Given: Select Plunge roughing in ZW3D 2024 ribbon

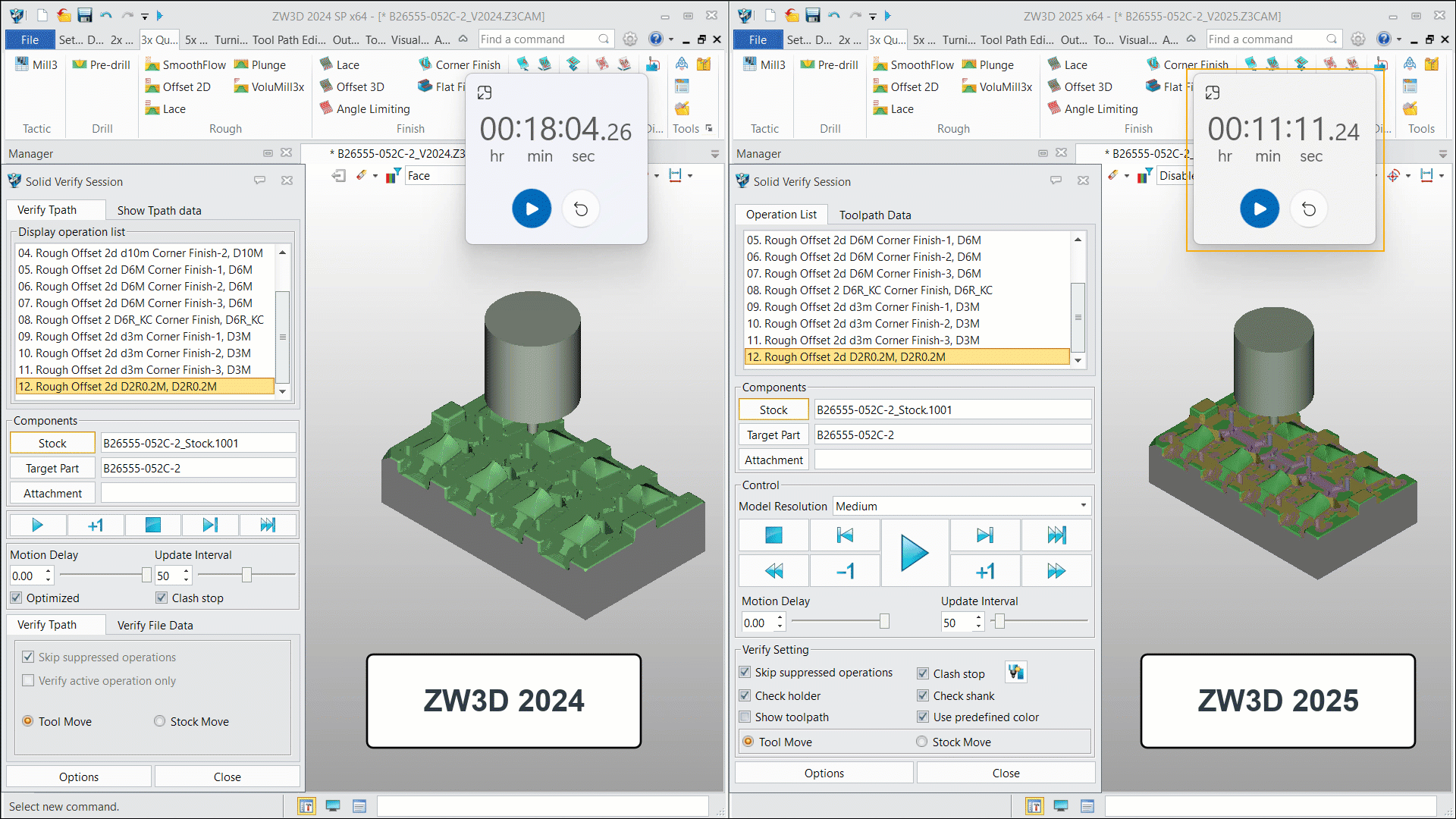Looking at the screenshot, I should tap(260, 64).
